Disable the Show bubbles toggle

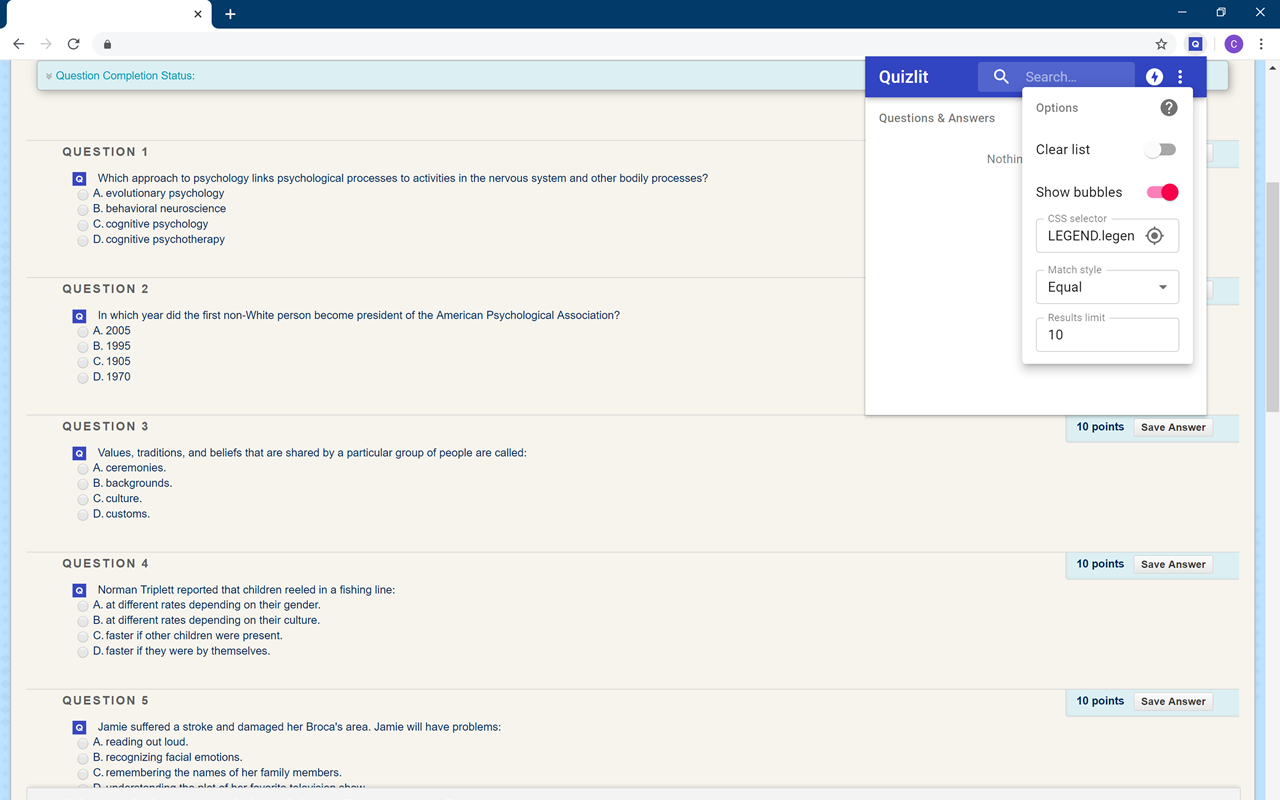click(1162, 191)
